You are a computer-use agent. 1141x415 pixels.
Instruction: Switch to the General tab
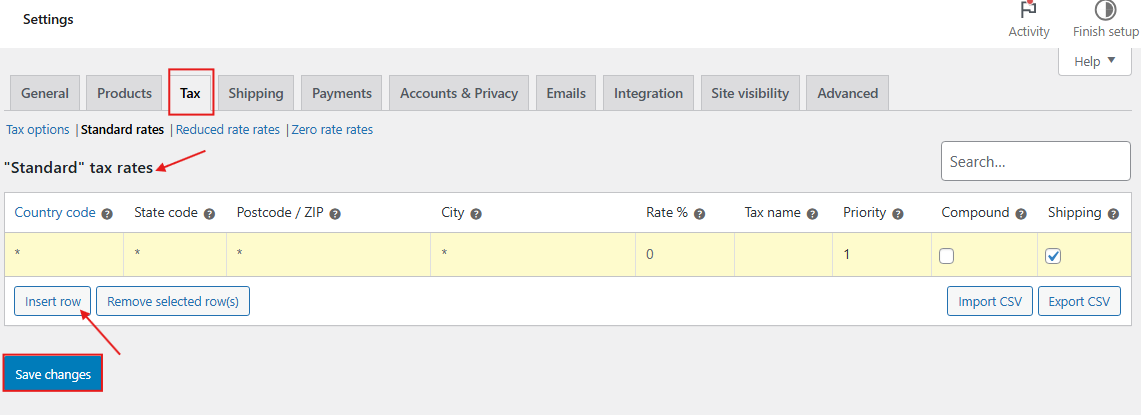point(45,93)
